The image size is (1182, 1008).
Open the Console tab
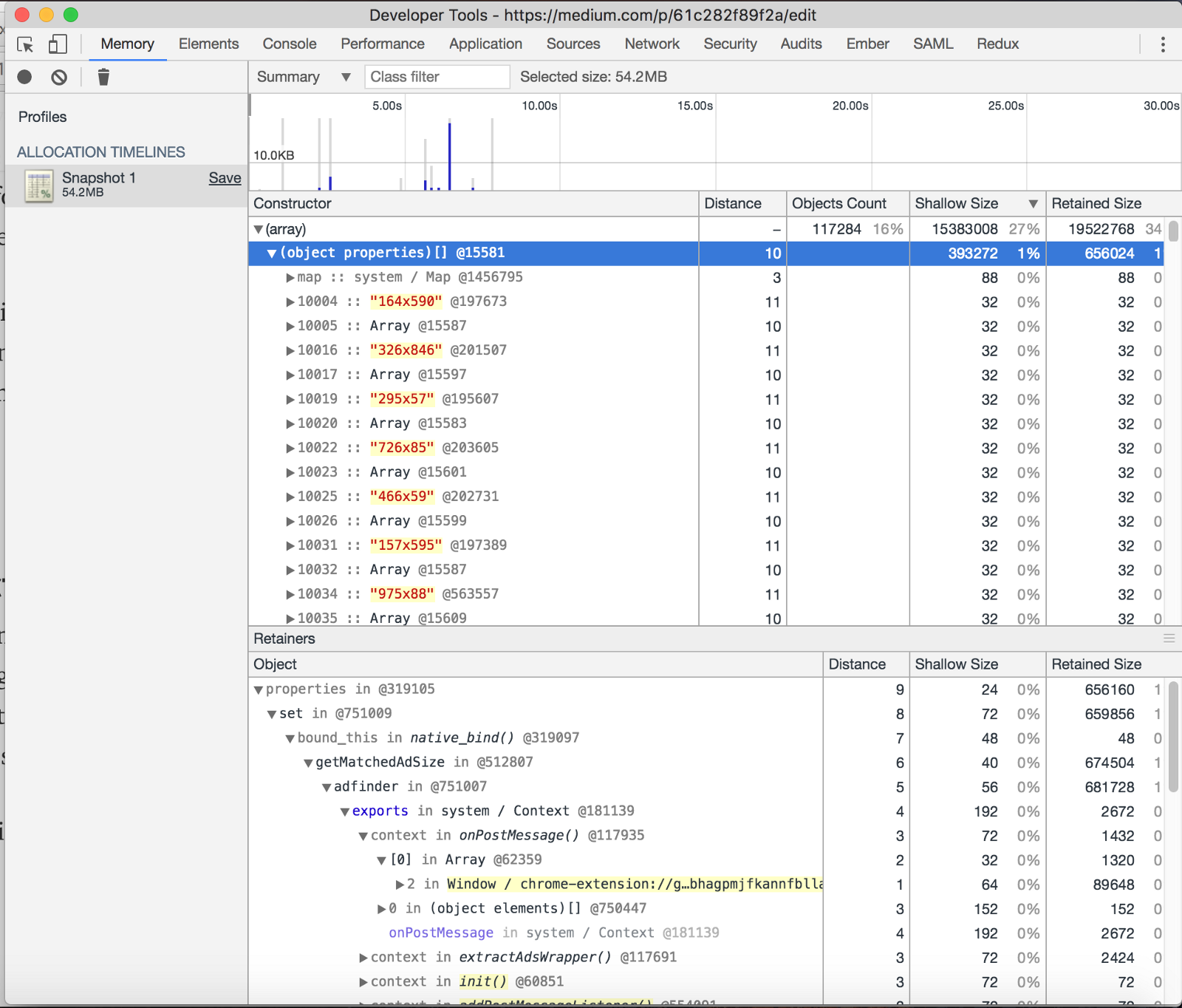pyautogui.click(x=289, y=44)
